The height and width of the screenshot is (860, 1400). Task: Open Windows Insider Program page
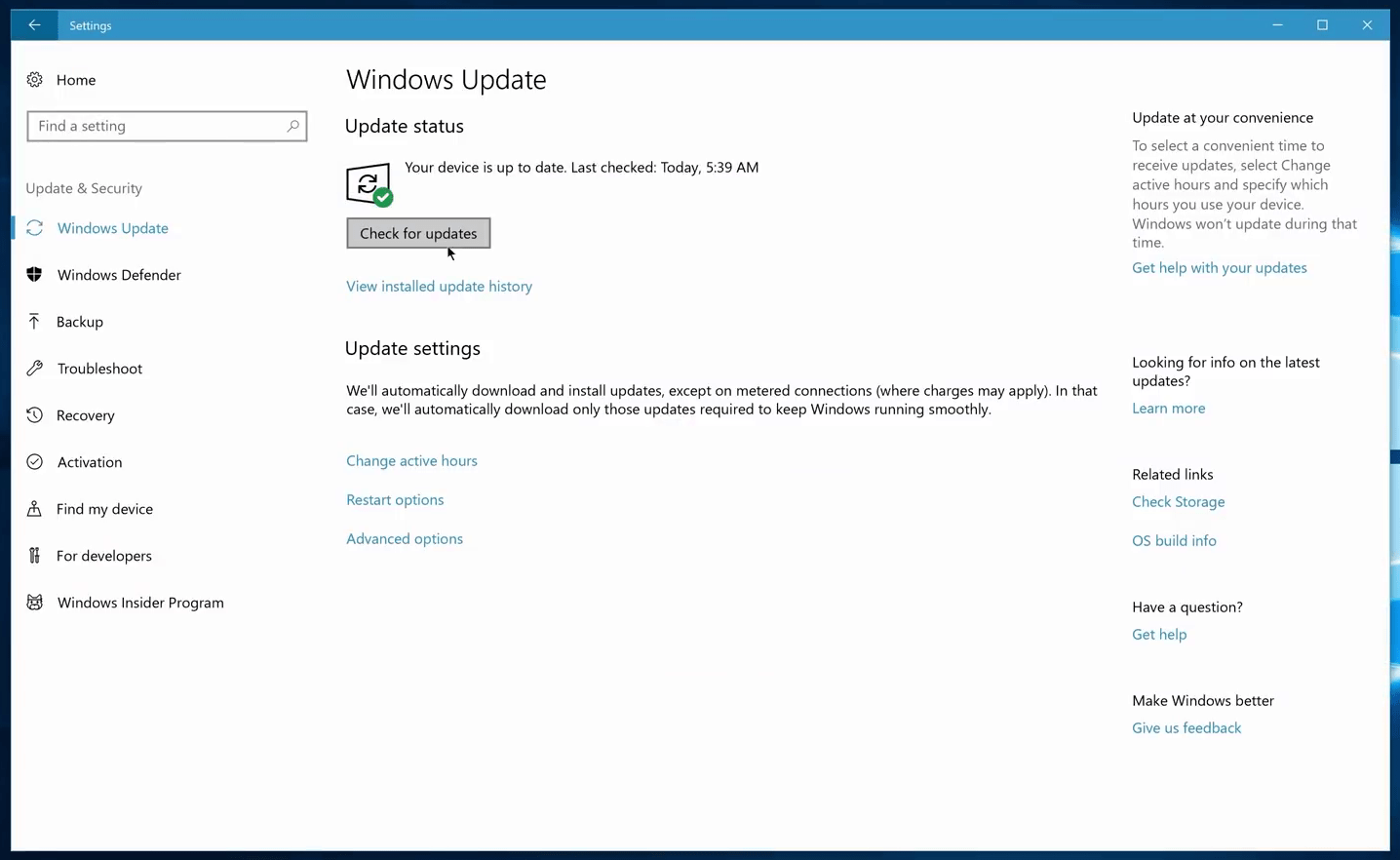coord(140,603)
